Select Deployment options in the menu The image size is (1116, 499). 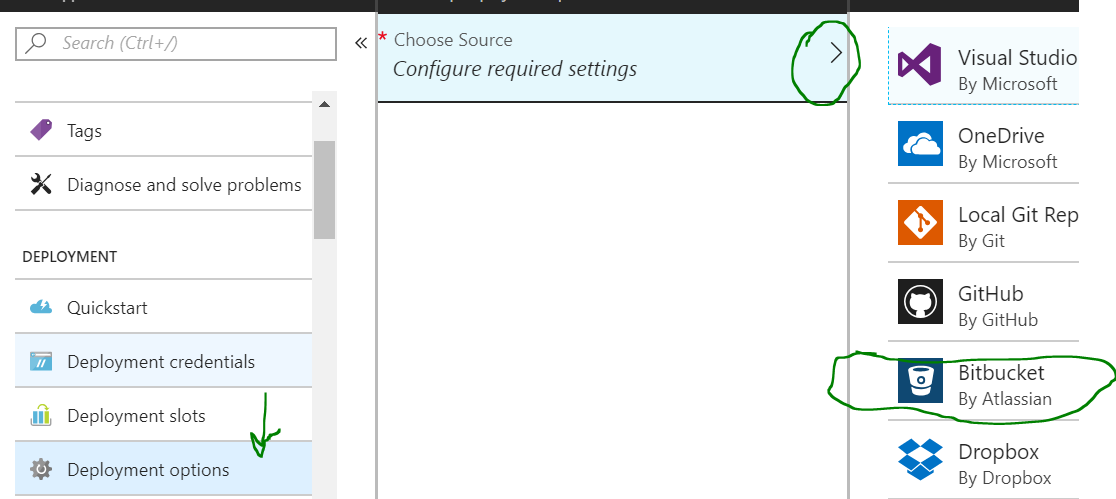pyautogui.click(x=163, y=469)
